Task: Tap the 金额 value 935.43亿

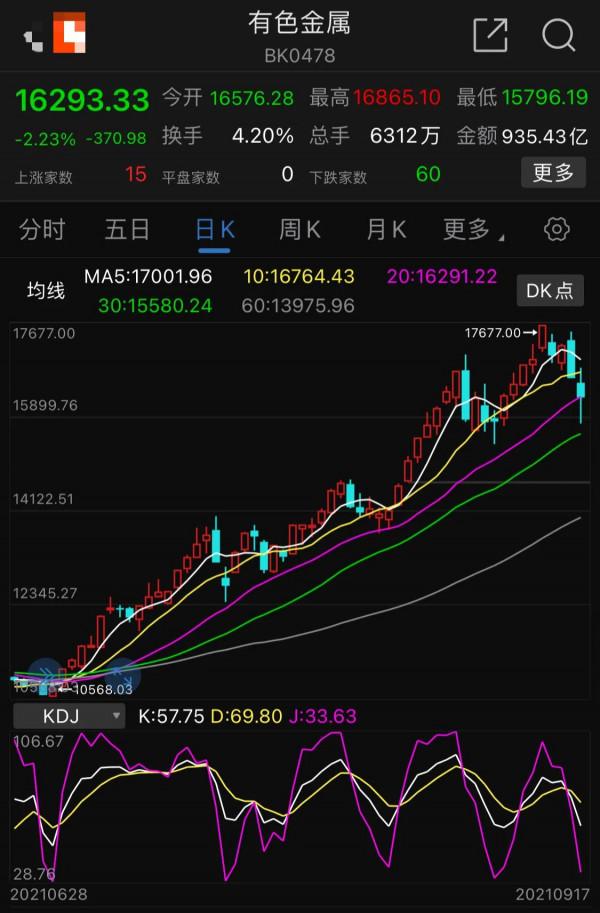Action: click(x=545, y=136)
